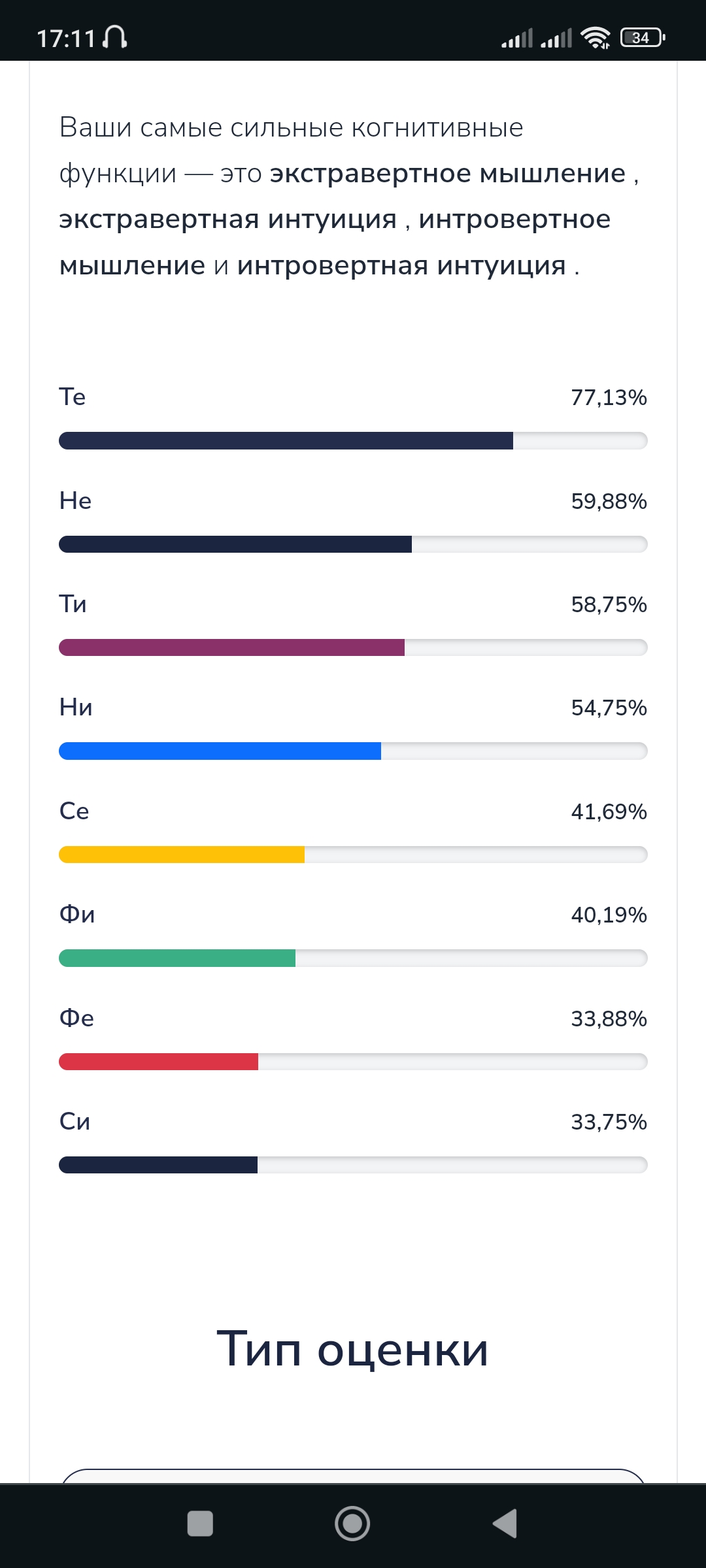Image resolution: width=706 pixels, height=1568 pixels.
Task: Tap the "Тип оценки" heading
Action: [353, 1349]
